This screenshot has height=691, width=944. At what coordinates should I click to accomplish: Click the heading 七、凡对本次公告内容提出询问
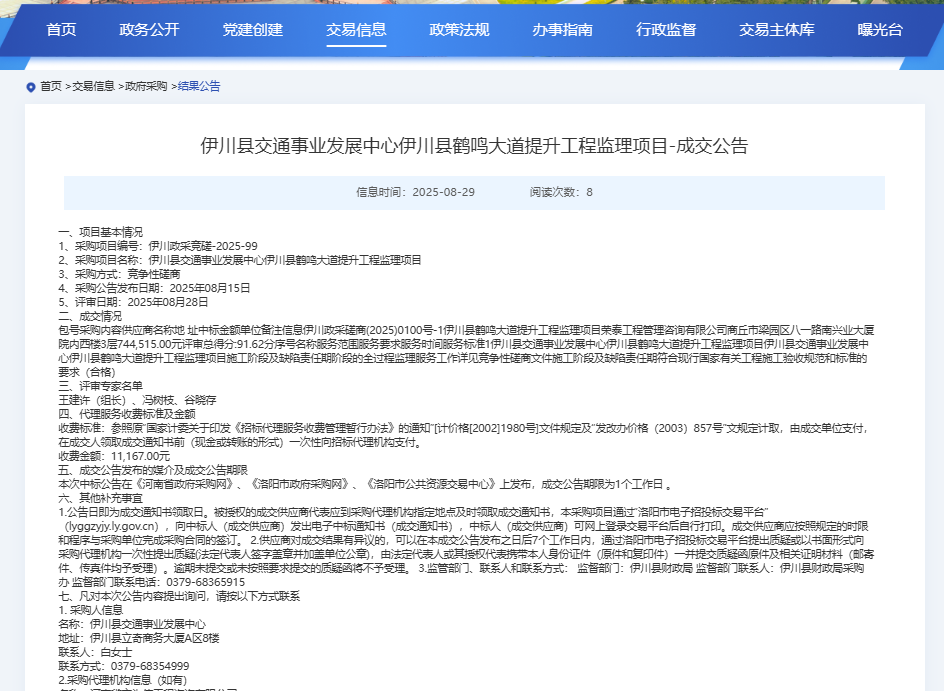pyautogui.click(x=179, y=596)
